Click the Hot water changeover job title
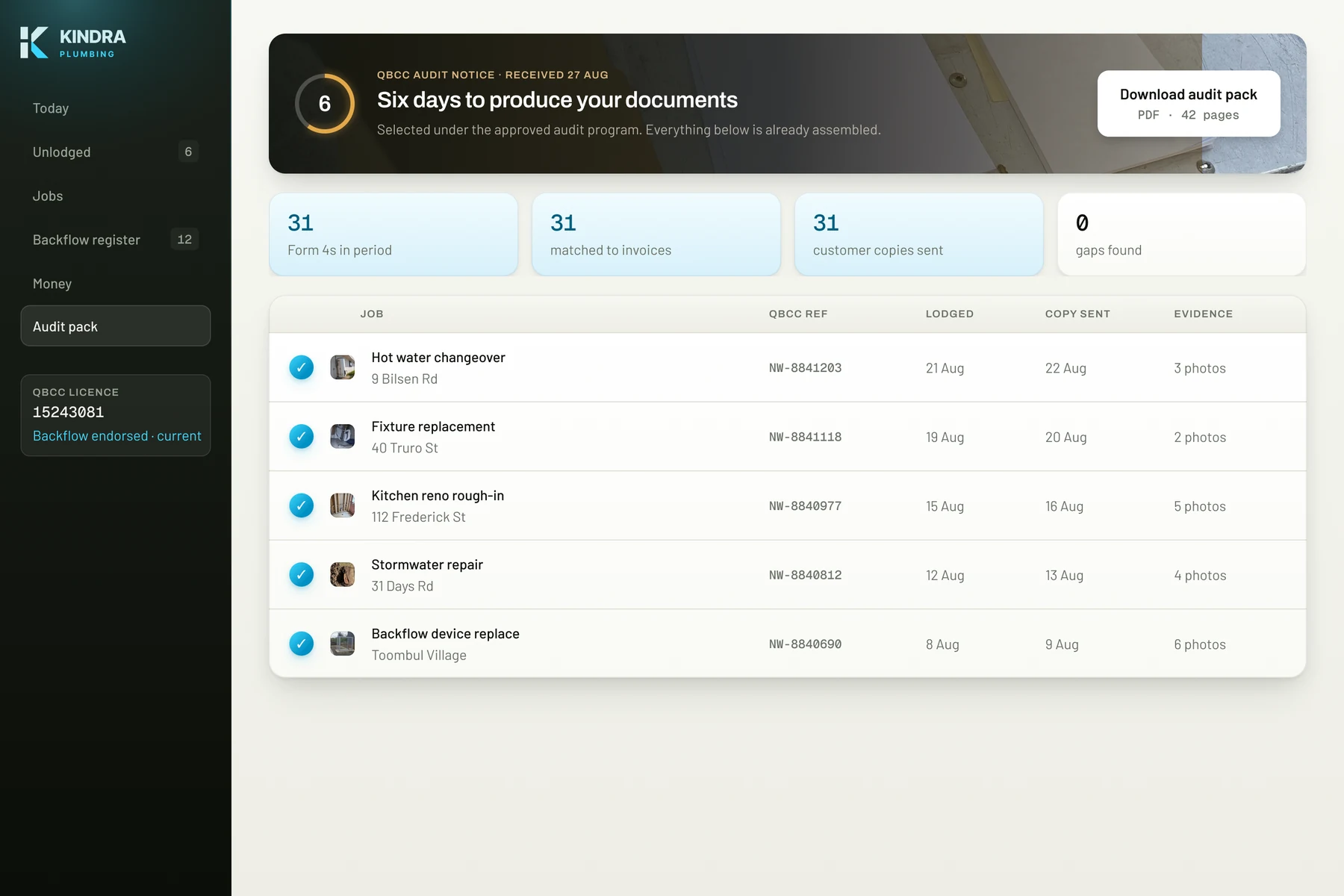The height and width of the screenshot is (896, 1344). 438,358
